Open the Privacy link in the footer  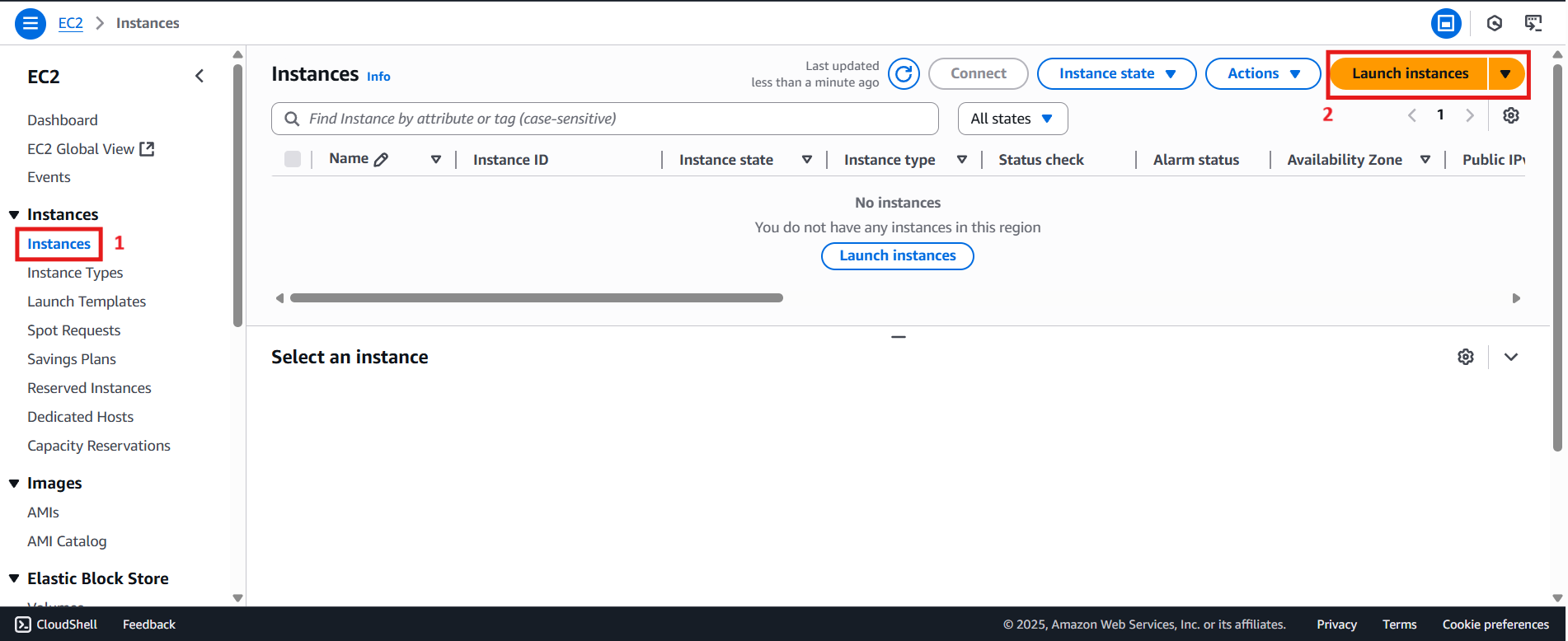pos(1336,625)
